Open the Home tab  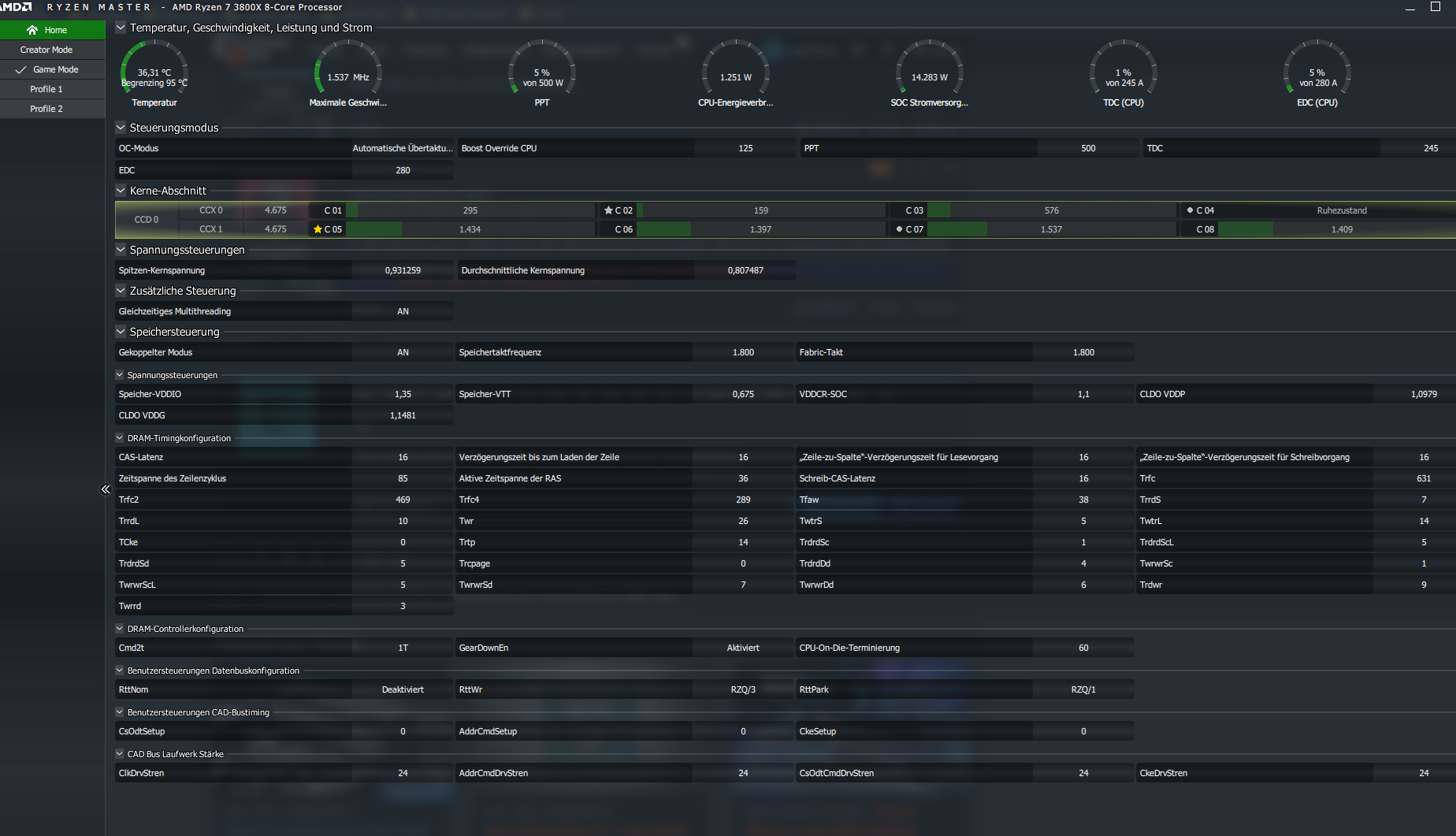53,30
